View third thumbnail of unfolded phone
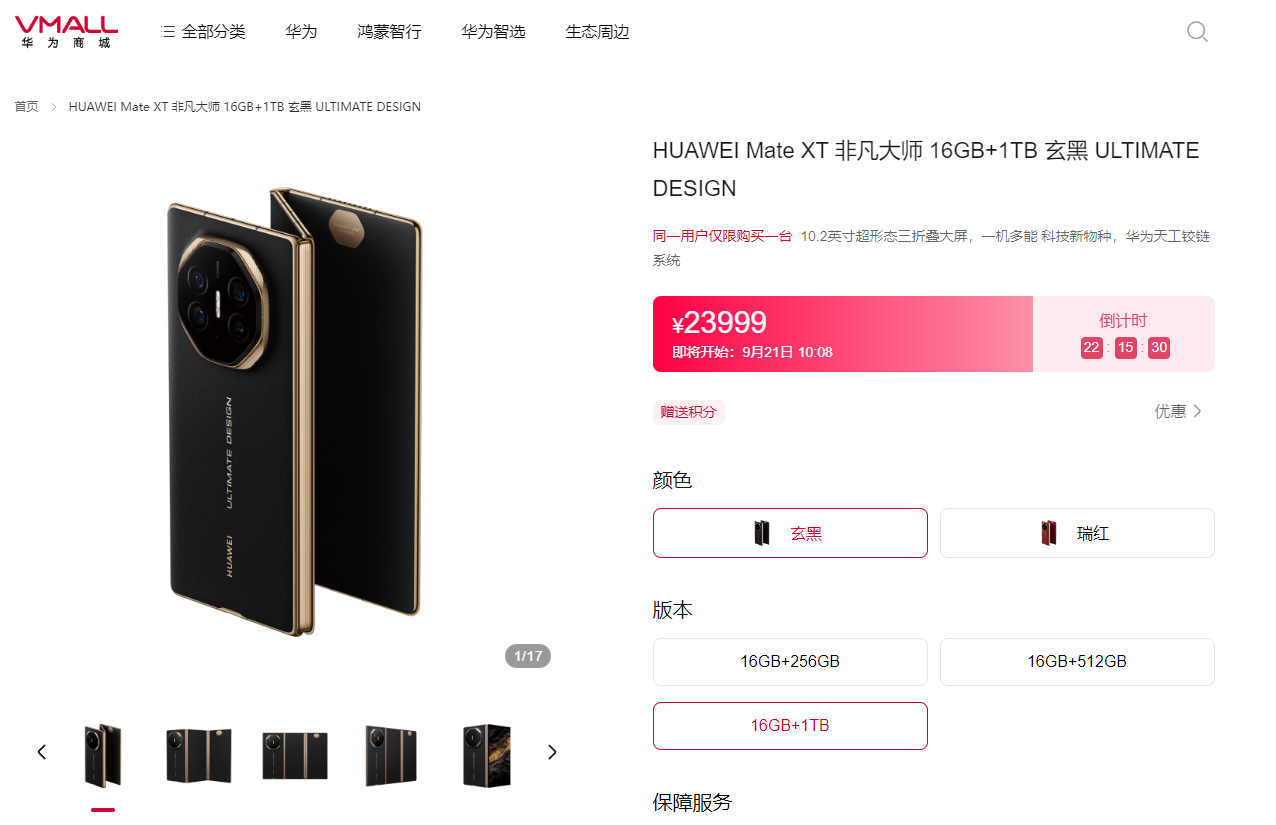Viewport: 1276px width, 825px height. (294, 756)
